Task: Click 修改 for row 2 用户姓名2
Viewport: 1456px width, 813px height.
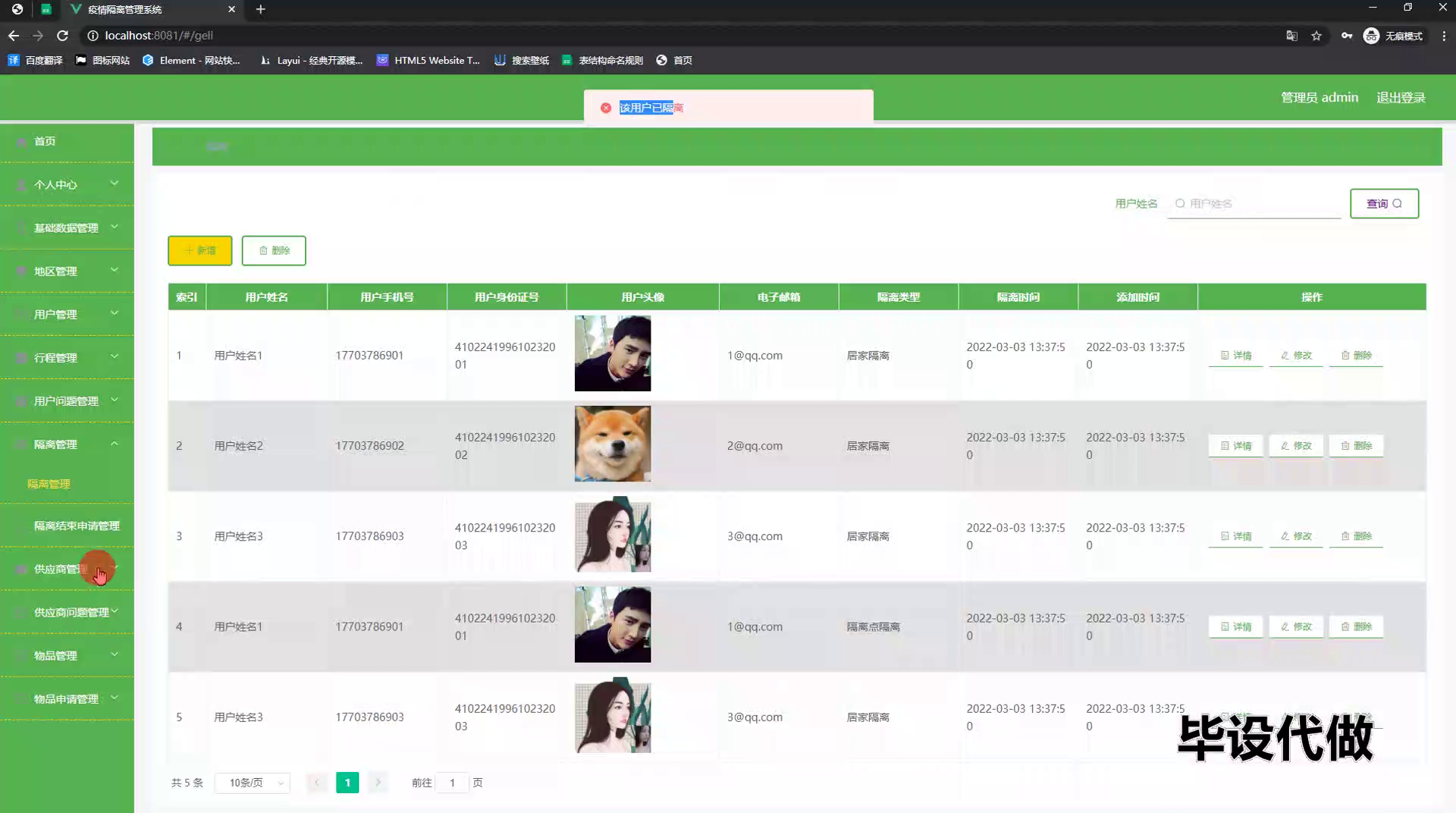Action: point(1296,446)
